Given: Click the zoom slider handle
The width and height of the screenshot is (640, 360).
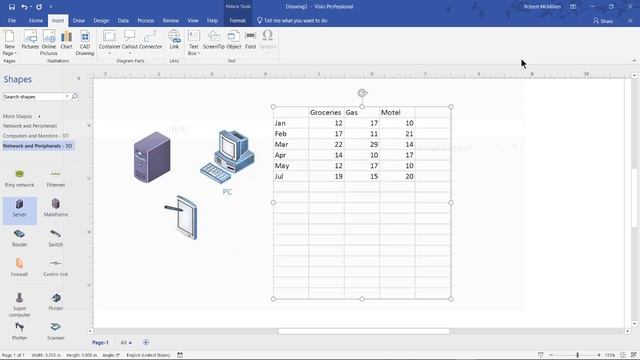Looking at the screenshot, I should click(577, 355).
